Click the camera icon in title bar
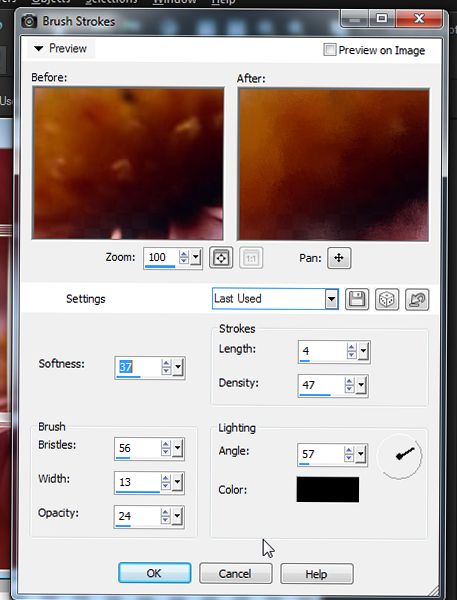Viewport: 457px width, 600px height. click(29, 21)
